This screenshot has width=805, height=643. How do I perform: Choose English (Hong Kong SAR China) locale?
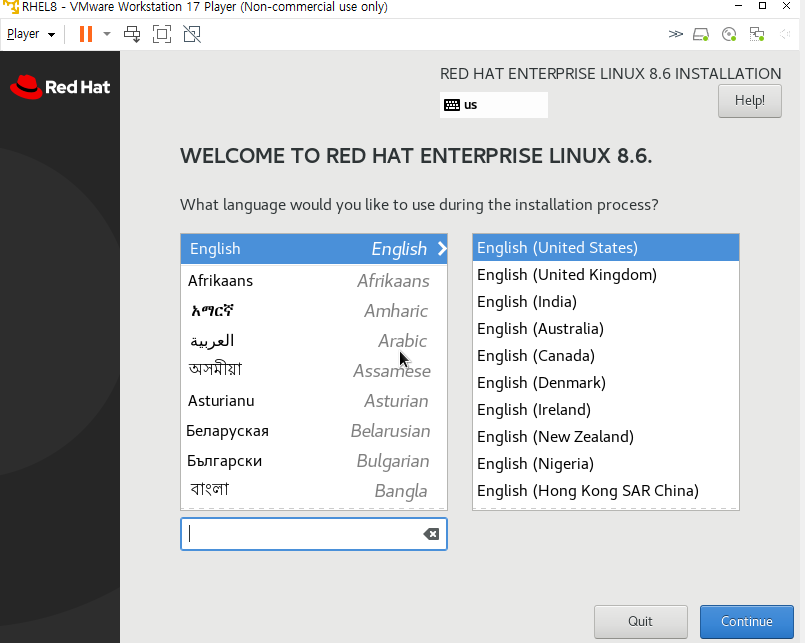(606, 490)
